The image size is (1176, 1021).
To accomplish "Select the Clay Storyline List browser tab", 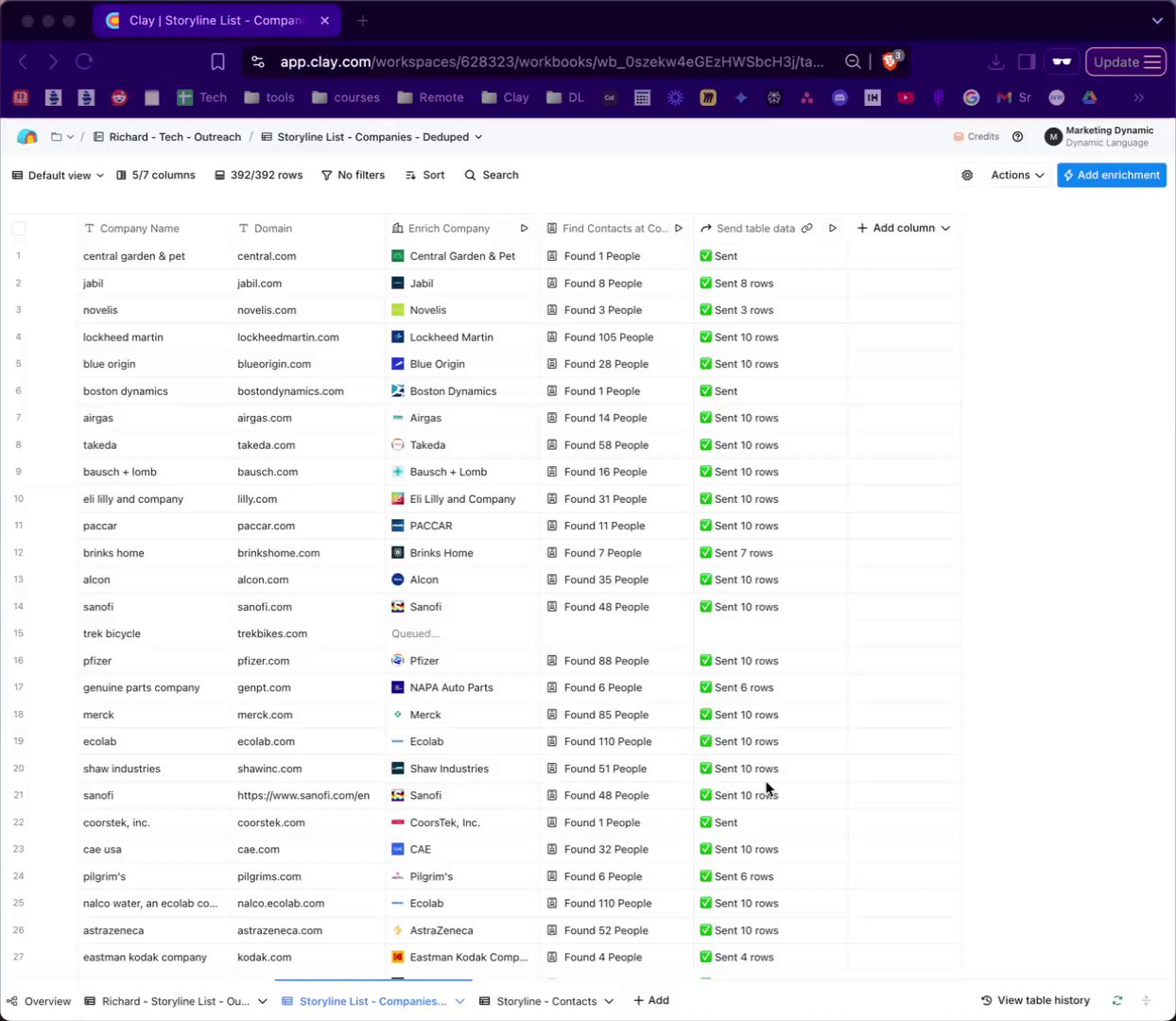I will 218,20.
